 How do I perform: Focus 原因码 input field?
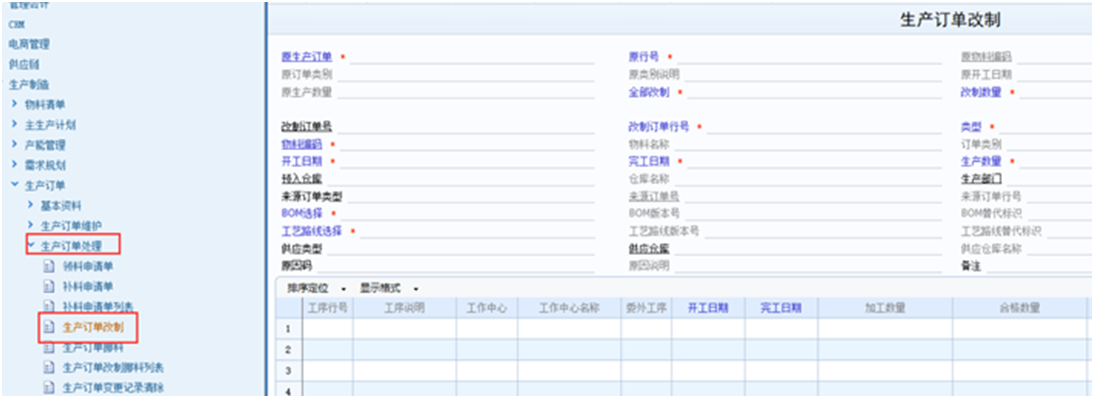pyautogui.click(x=456, y=266)
